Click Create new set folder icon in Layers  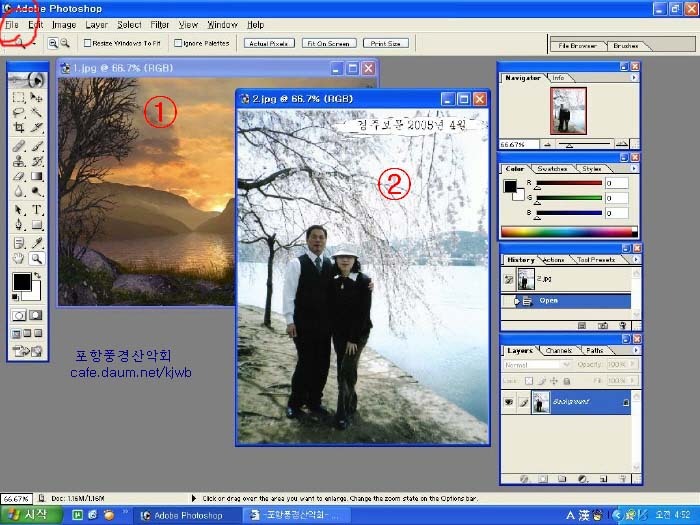562,479
